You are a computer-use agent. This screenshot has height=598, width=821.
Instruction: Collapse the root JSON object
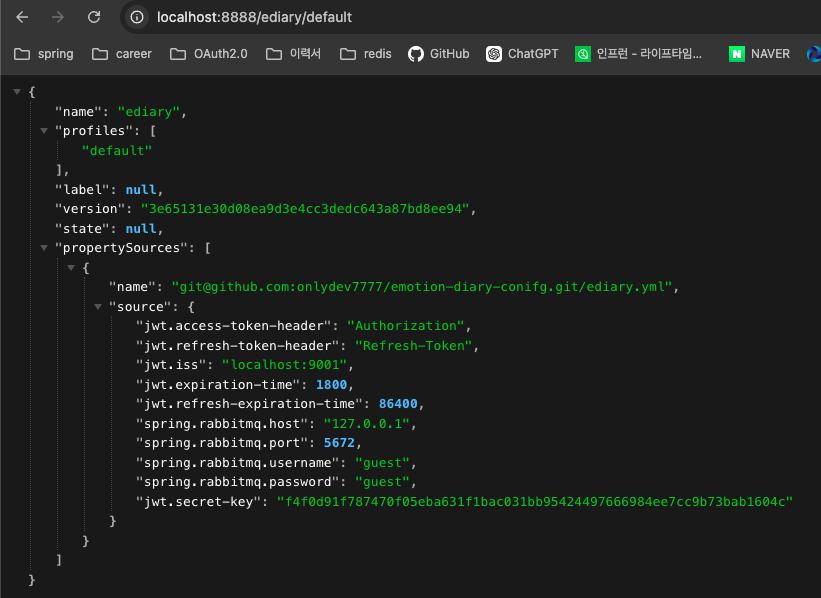click(17, 92)
